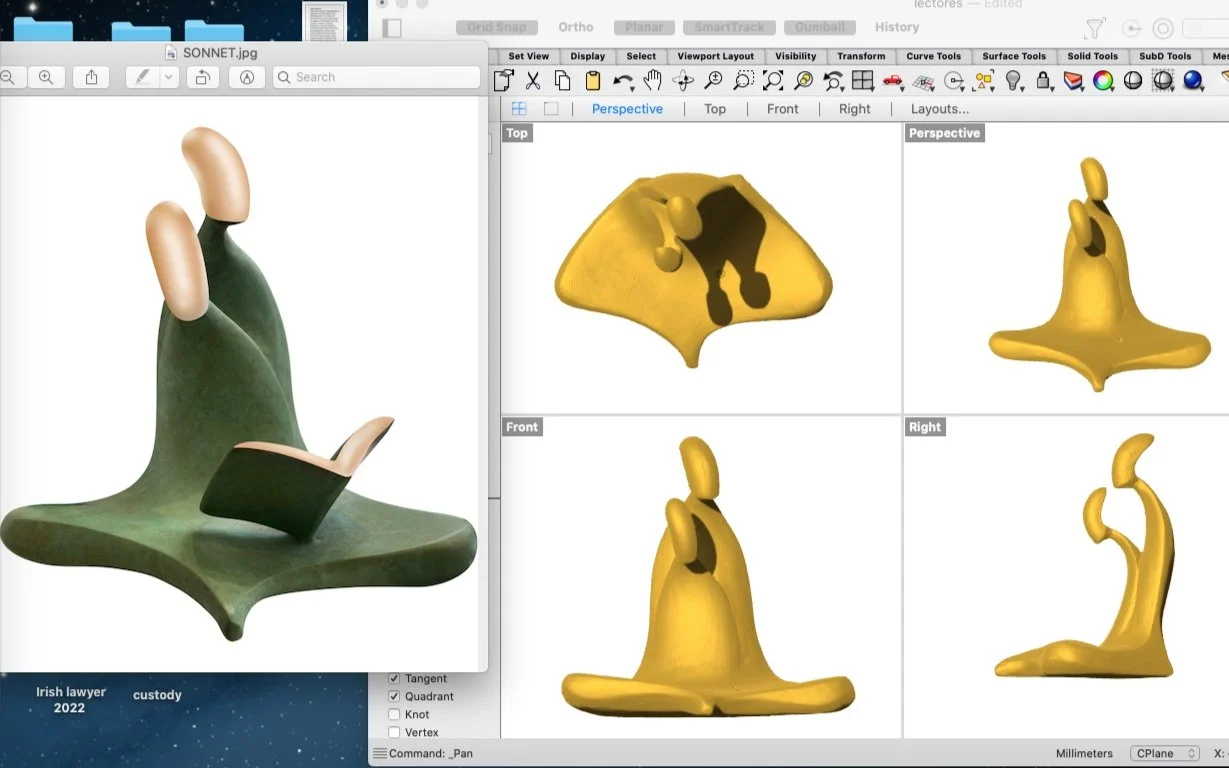Open the Curve Tools toolbar tab

[934, 56]
